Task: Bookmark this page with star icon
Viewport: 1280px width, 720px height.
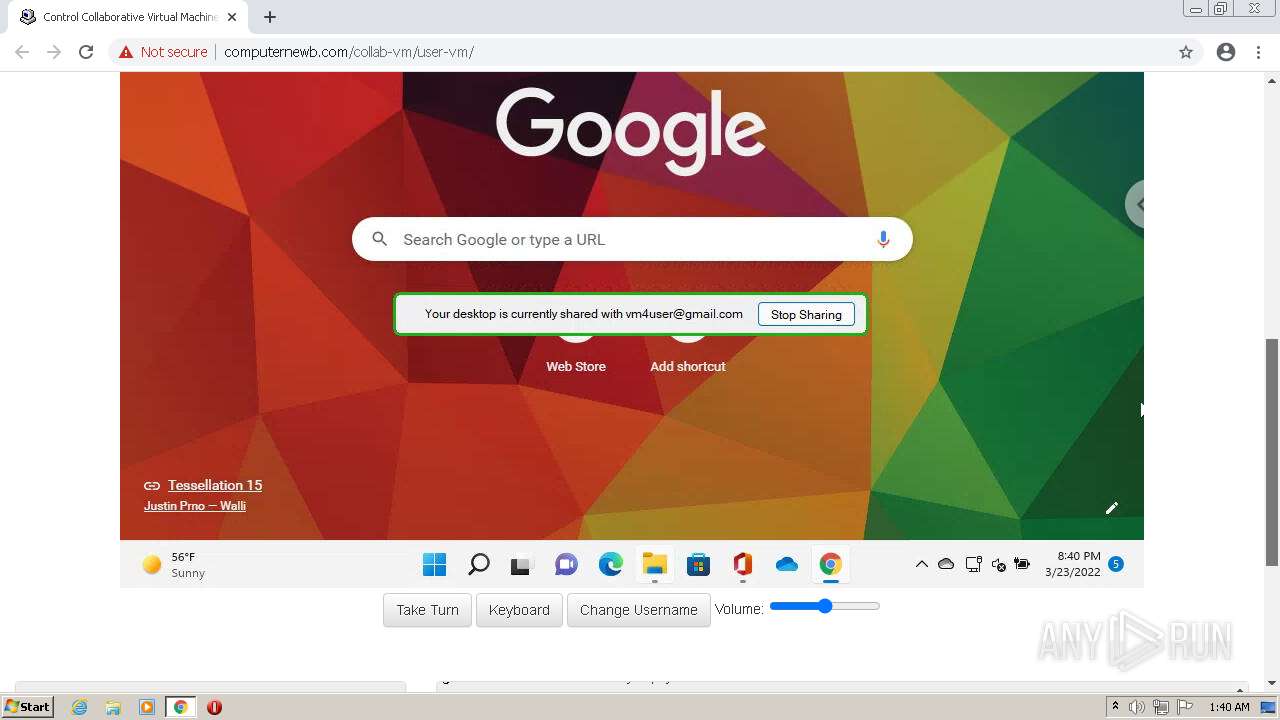Action: 1186,52
